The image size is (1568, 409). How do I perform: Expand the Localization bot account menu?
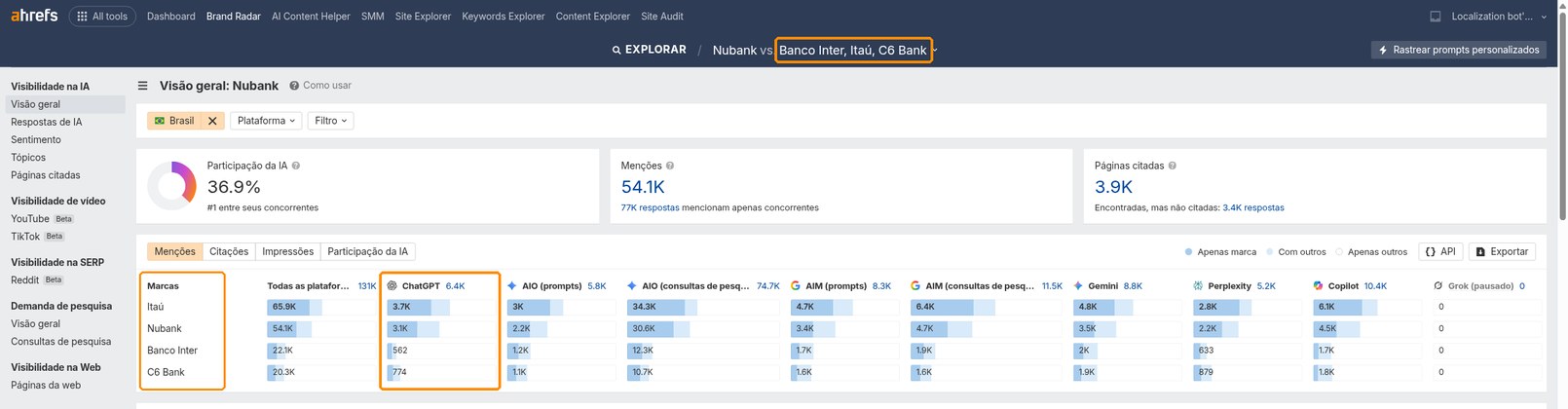[1498, 17]
